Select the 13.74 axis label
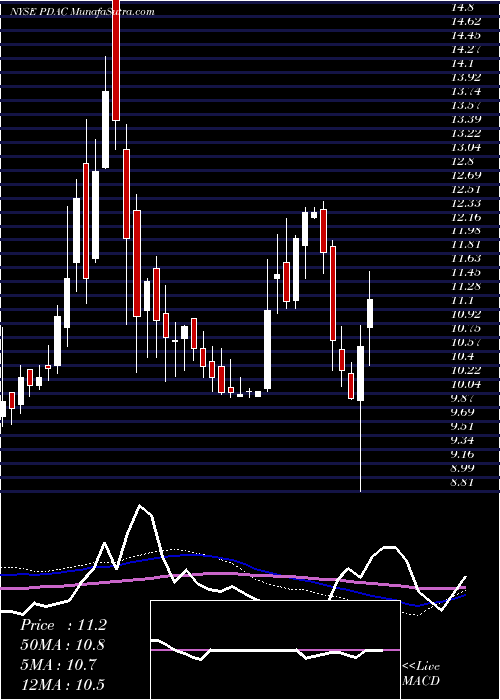Image resolution: width=500 pixels, height=700 pixels. click(x=466, y=92)
